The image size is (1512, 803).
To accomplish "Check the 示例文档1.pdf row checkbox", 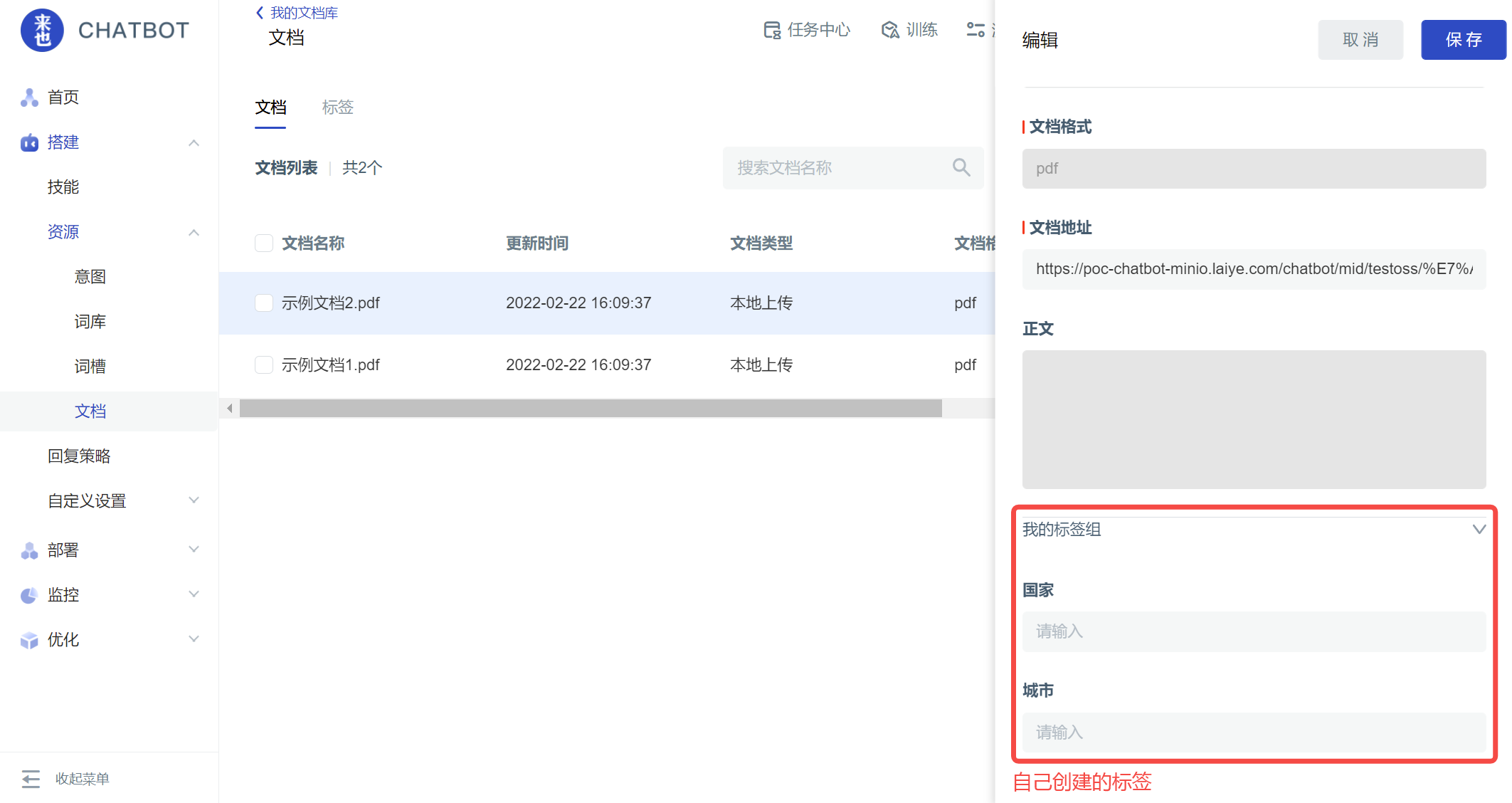I will point(264,365).
